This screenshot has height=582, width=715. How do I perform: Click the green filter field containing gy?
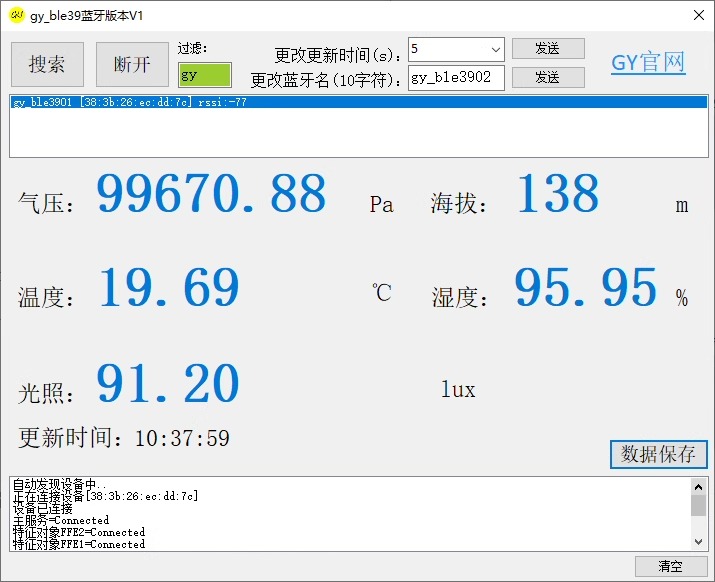tap(205, 75)
